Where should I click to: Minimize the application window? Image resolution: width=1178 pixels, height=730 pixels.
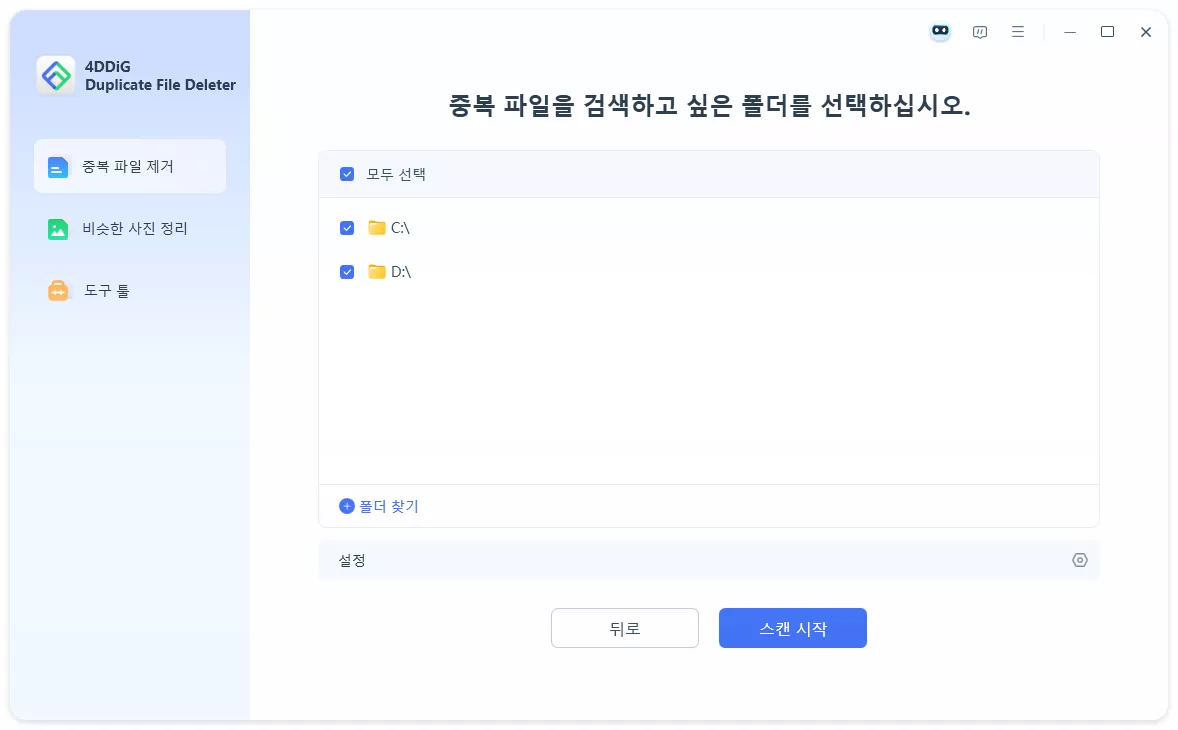click(x=1069, y=31)
